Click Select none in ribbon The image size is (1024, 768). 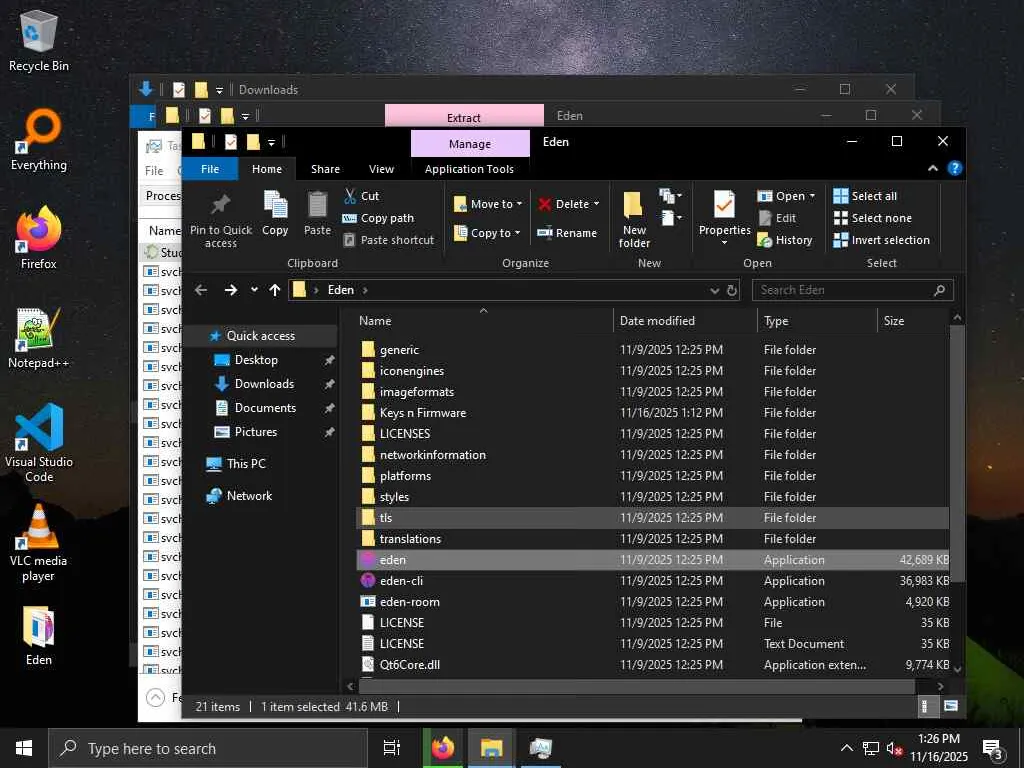(x=873, y=218)
